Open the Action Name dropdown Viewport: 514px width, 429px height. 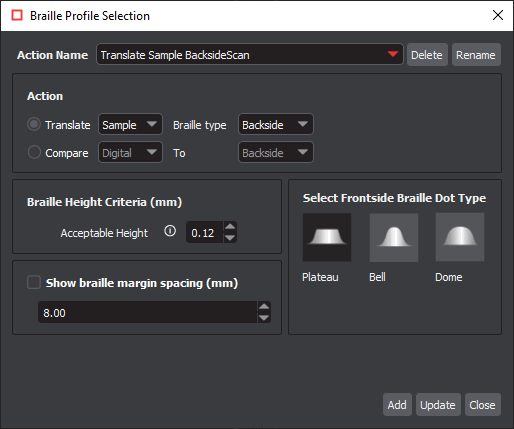tap(250, 54)
